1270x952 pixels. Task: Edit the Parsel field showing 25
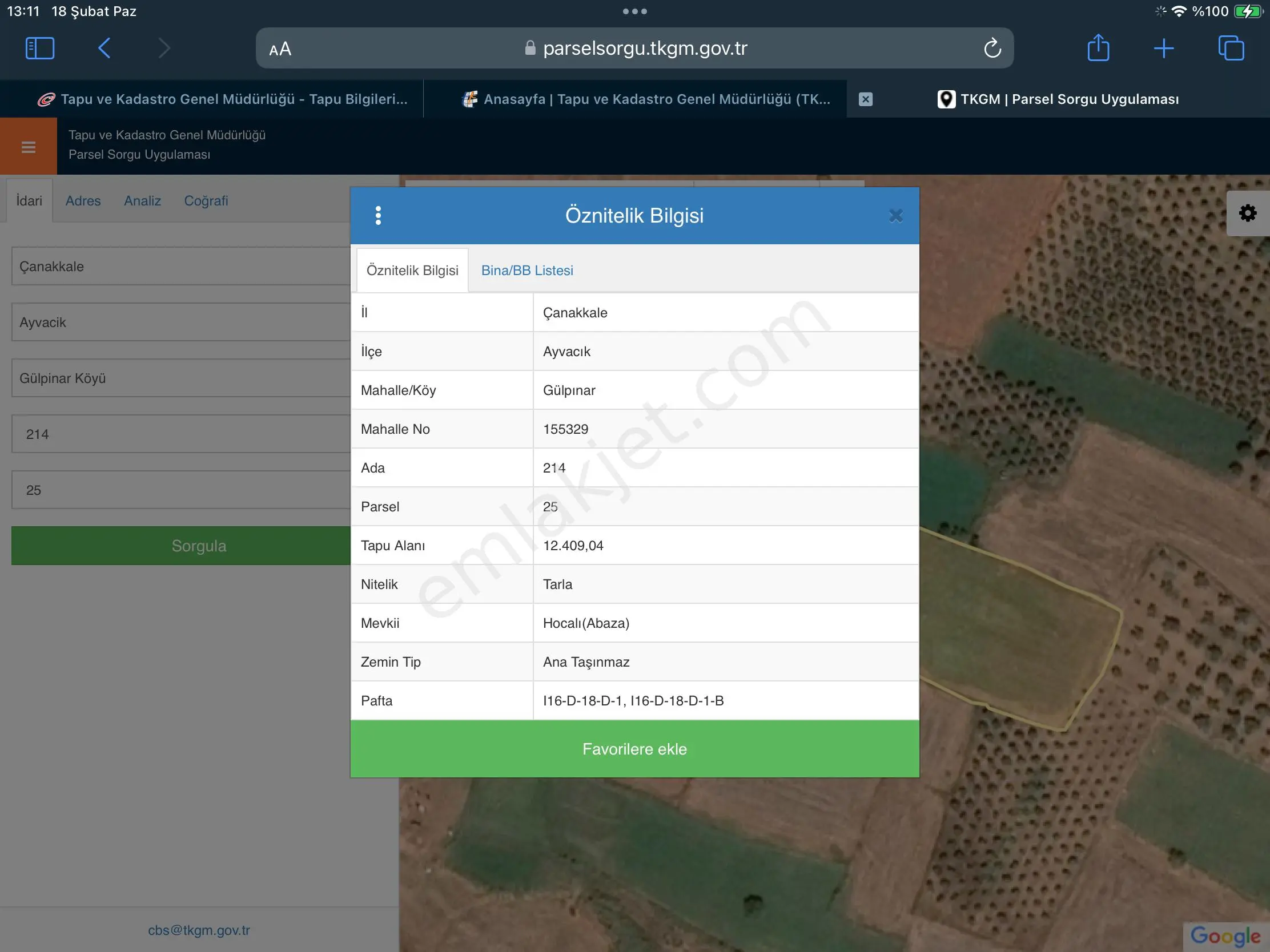click(x=181, y=490)
